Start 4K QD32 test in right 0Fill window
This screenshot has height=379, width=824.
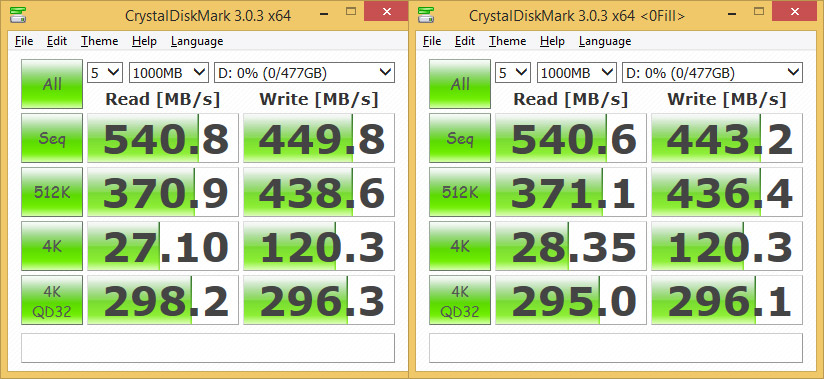[x=460, y=300]
